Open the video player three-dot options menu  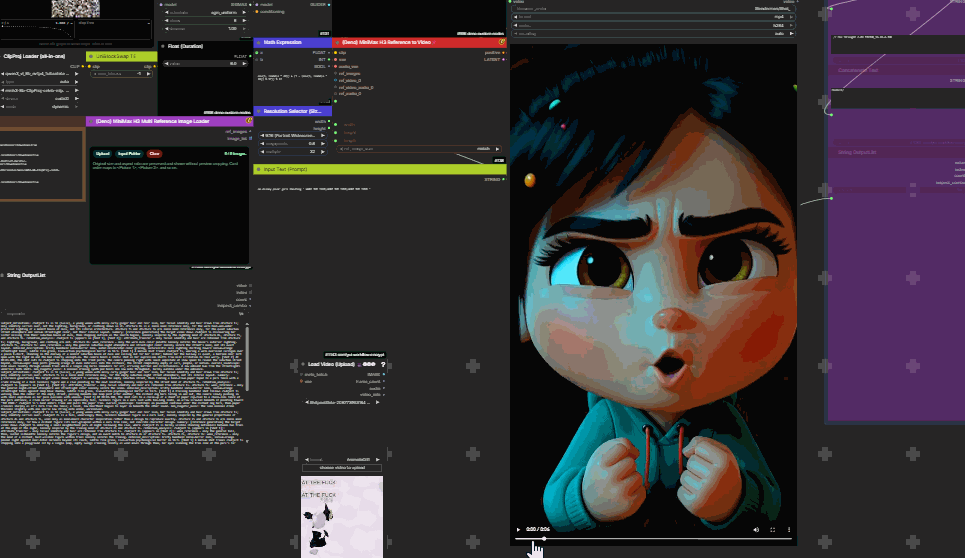(789, 529)
